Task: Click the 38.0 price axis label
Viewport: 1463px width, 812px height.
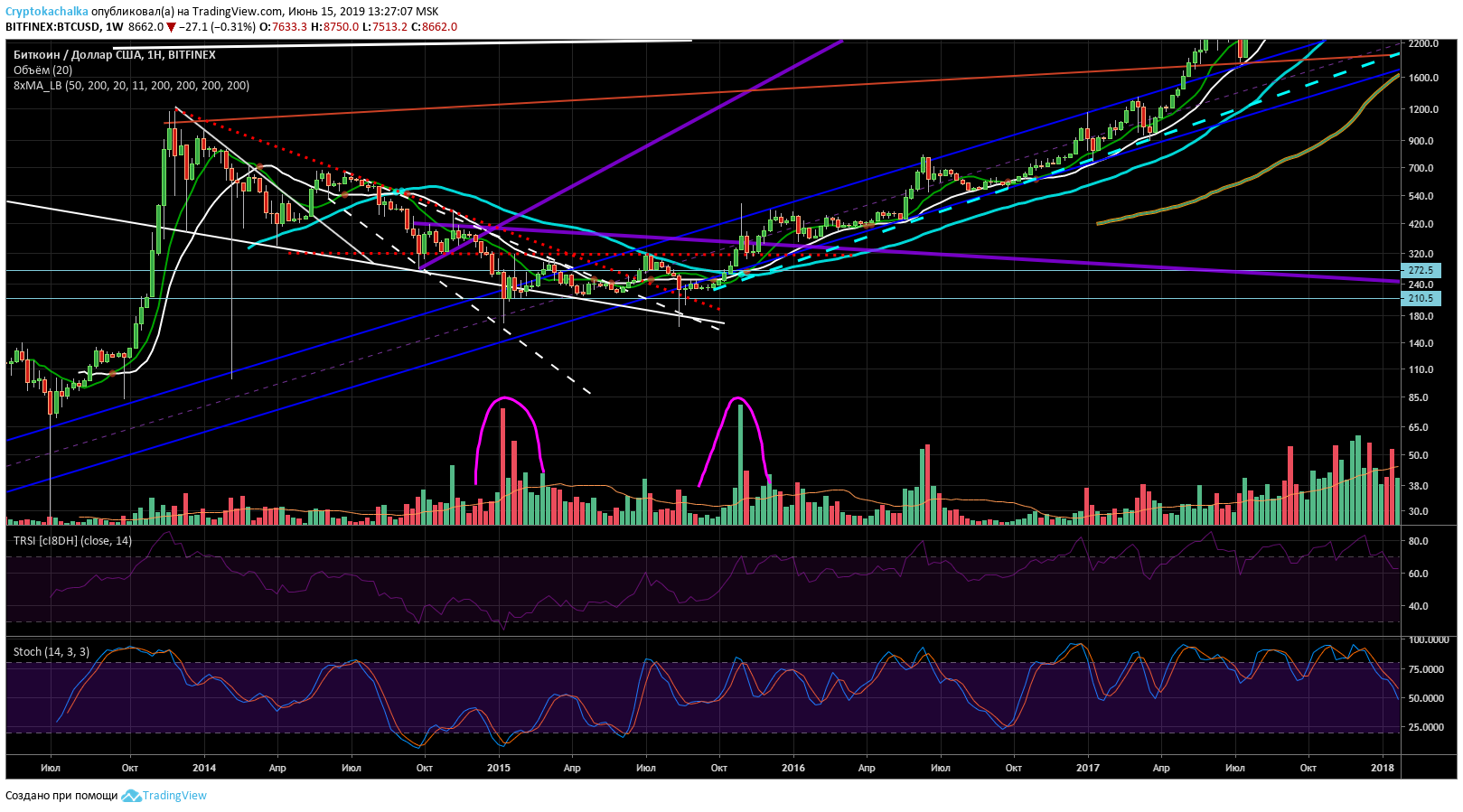Action: click(x=1419, y=486)
